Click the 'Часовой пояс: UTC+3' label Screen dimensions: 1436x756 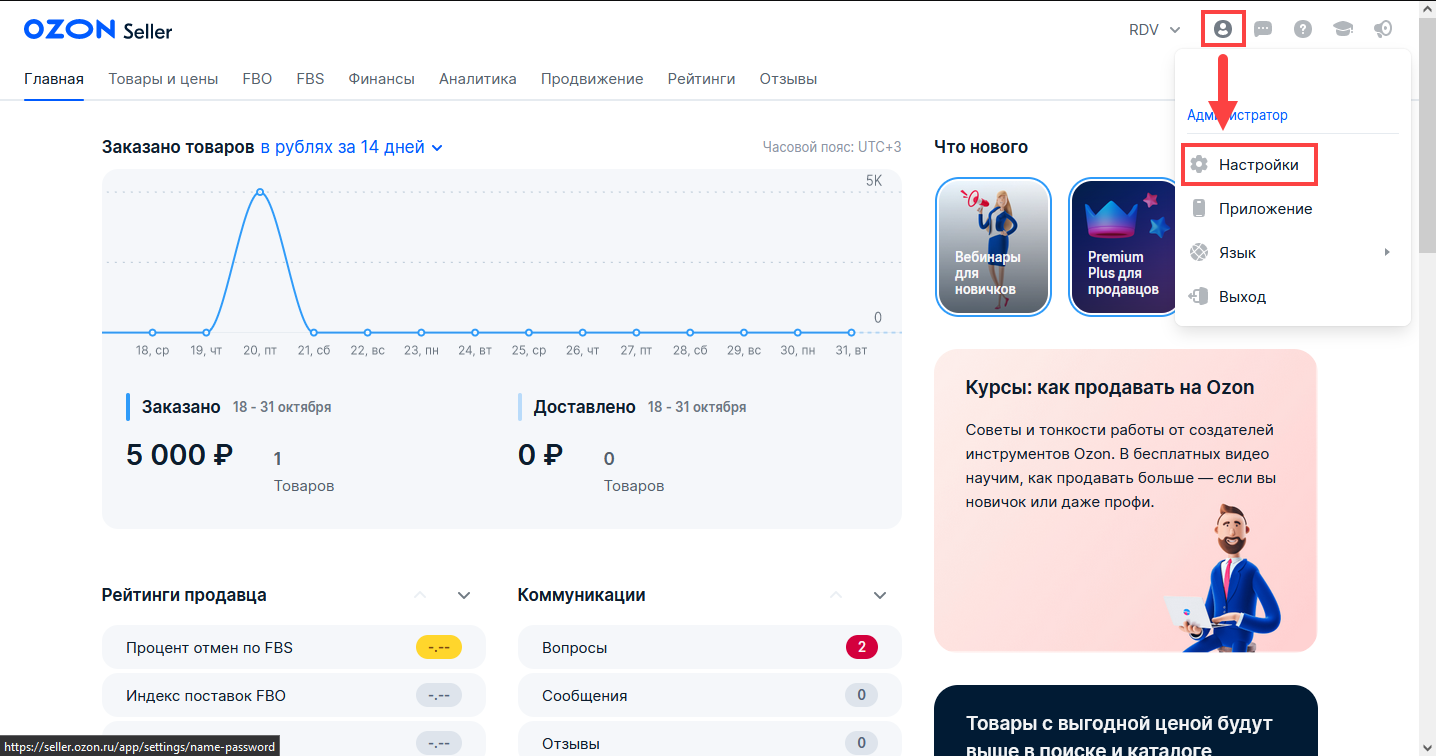pyautogui.click(x=832, y=147)
